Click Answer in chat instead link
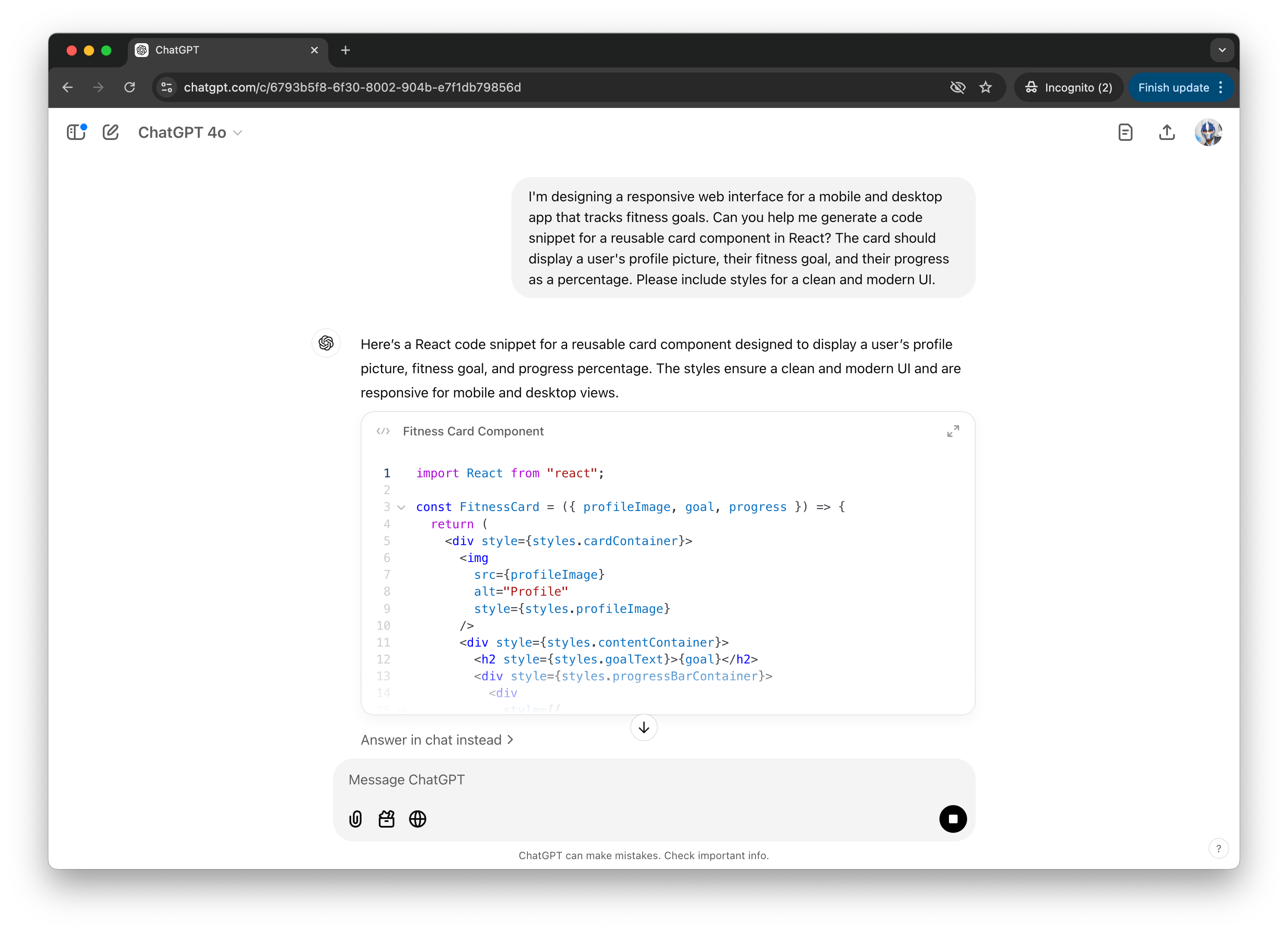 (437, 740)
